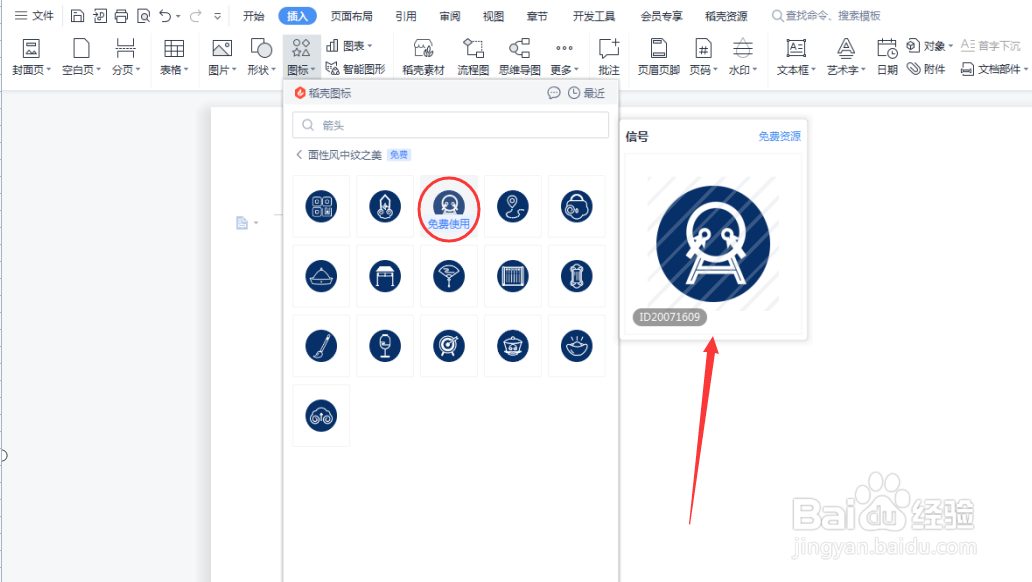The image size is (1032, 582).
Task: Open the 文件 menu
Action: (x=34, y=16)
